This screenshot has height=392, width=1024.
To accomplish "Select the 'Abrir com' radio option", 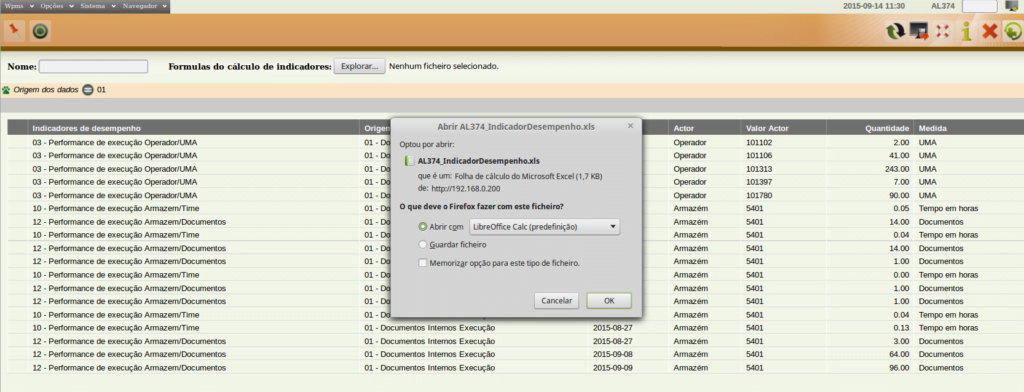I will coord(423,226).
